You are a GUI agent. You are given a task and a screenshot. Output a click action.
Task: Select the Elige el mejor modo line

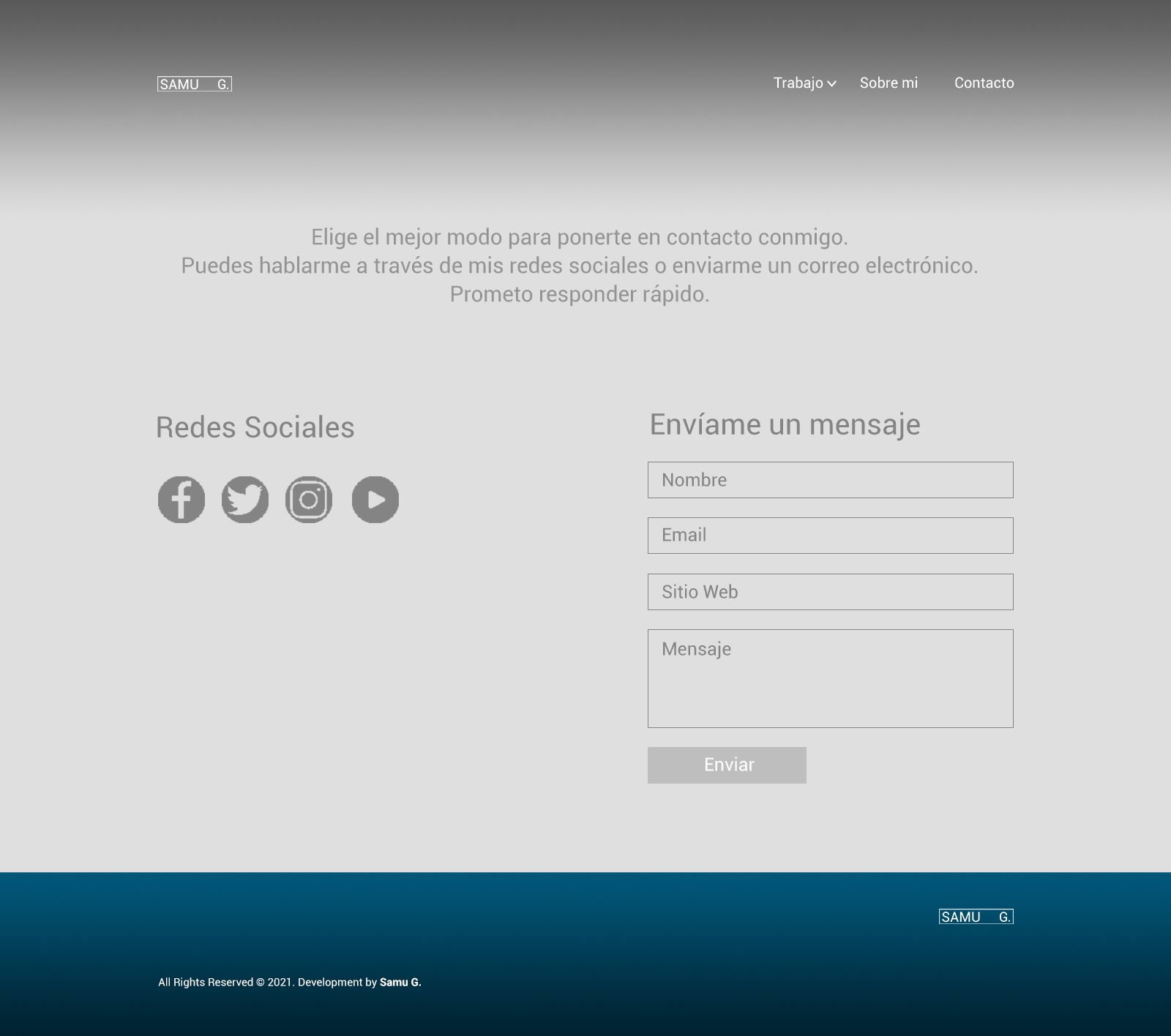580,237
